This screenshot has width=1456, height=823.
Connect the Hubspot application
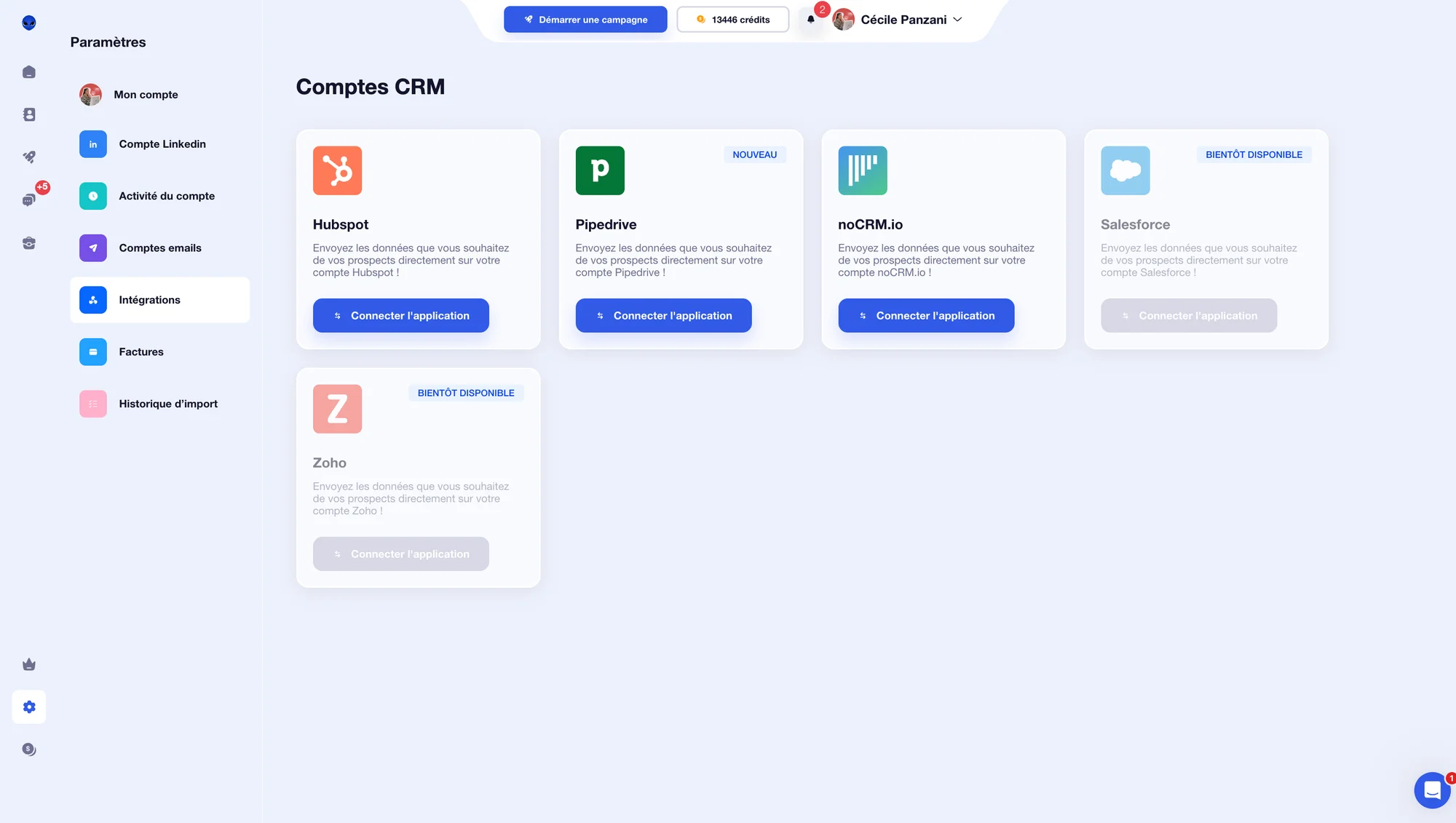[x=401, y=315]
